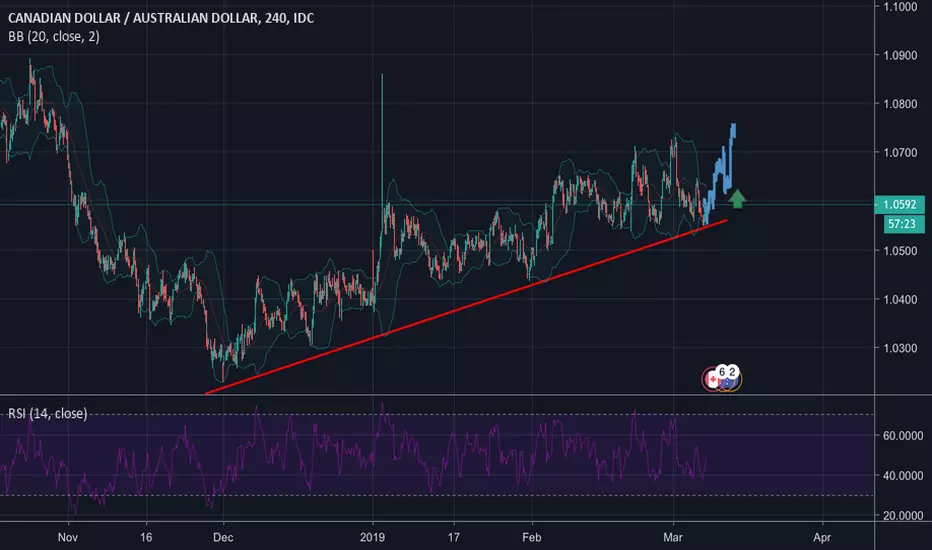Click the current price label 1.0592
The width and height of the screenshot is (932, 550).
tap(899, 205)
